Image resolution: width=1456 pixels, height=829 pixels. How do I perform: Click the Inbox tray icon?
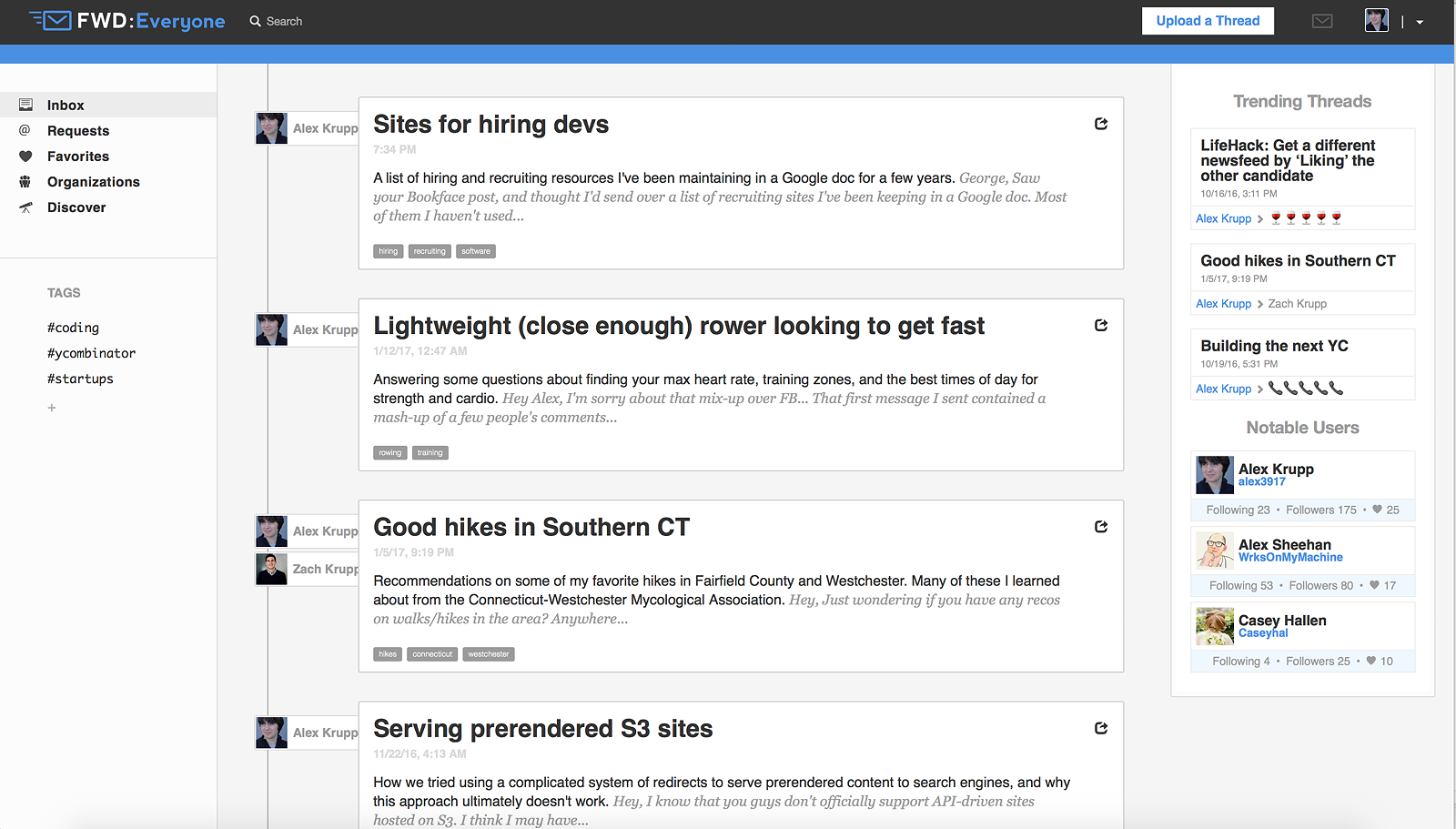25,105
